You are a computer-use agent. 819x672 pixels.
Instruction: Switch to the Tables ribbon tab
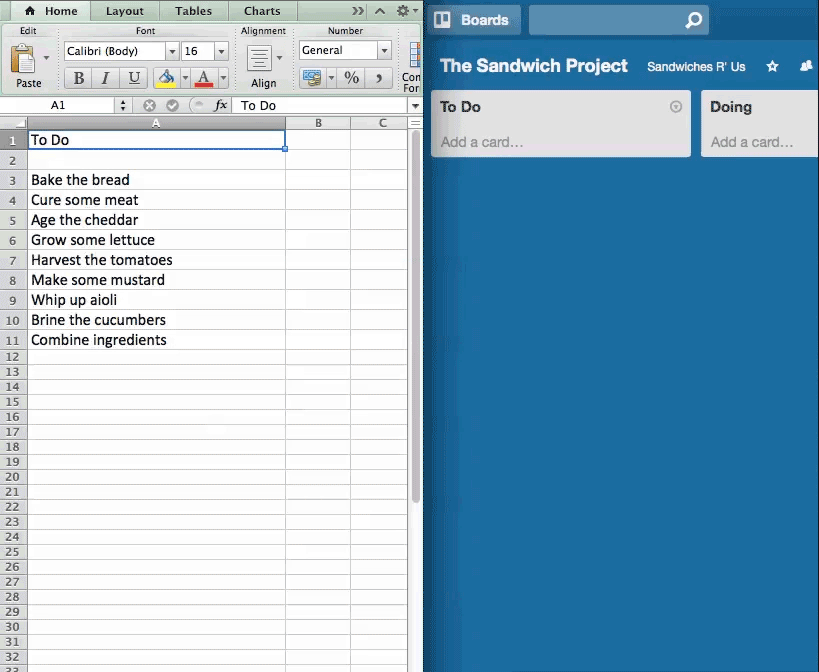tap(193, 11)
